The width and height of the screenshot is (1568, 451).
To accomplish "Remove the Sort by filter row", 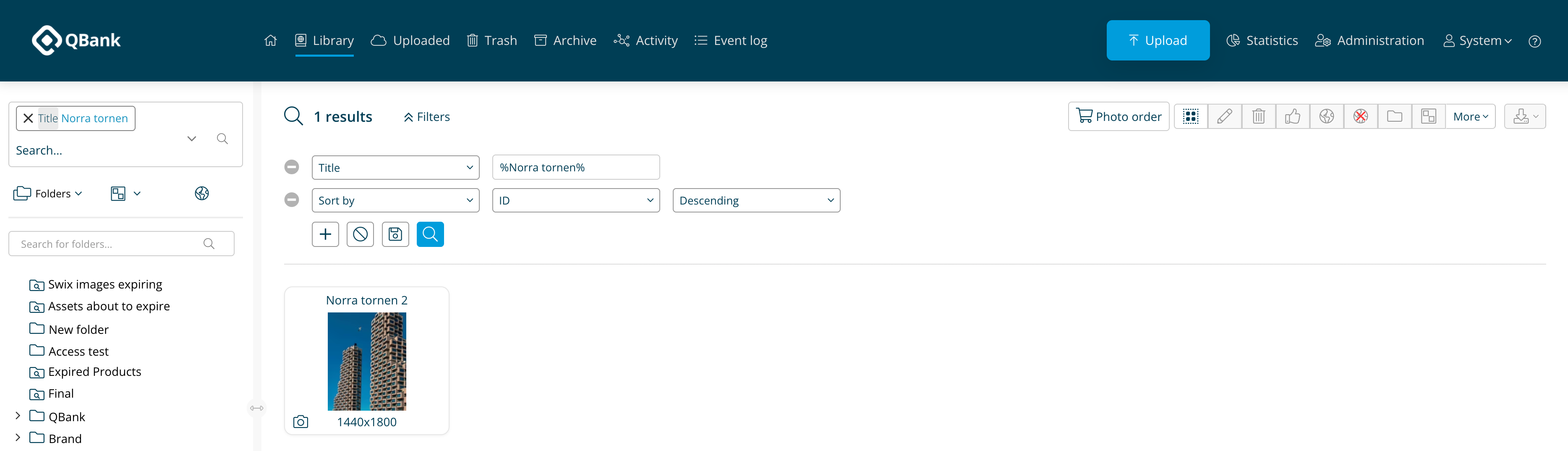I will [292, 199].
